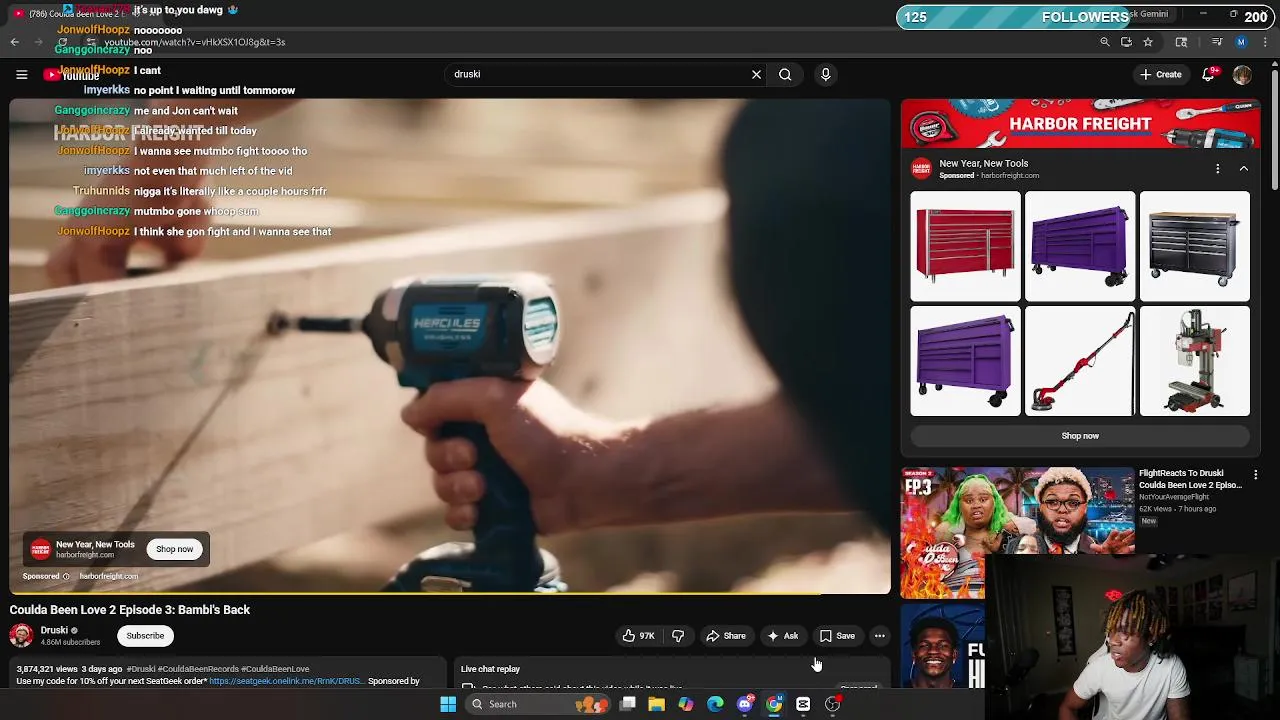Open harborfreight.com link in video ad
The width and height of the screenshot is (1280, 720).
[x=109, y=576]
